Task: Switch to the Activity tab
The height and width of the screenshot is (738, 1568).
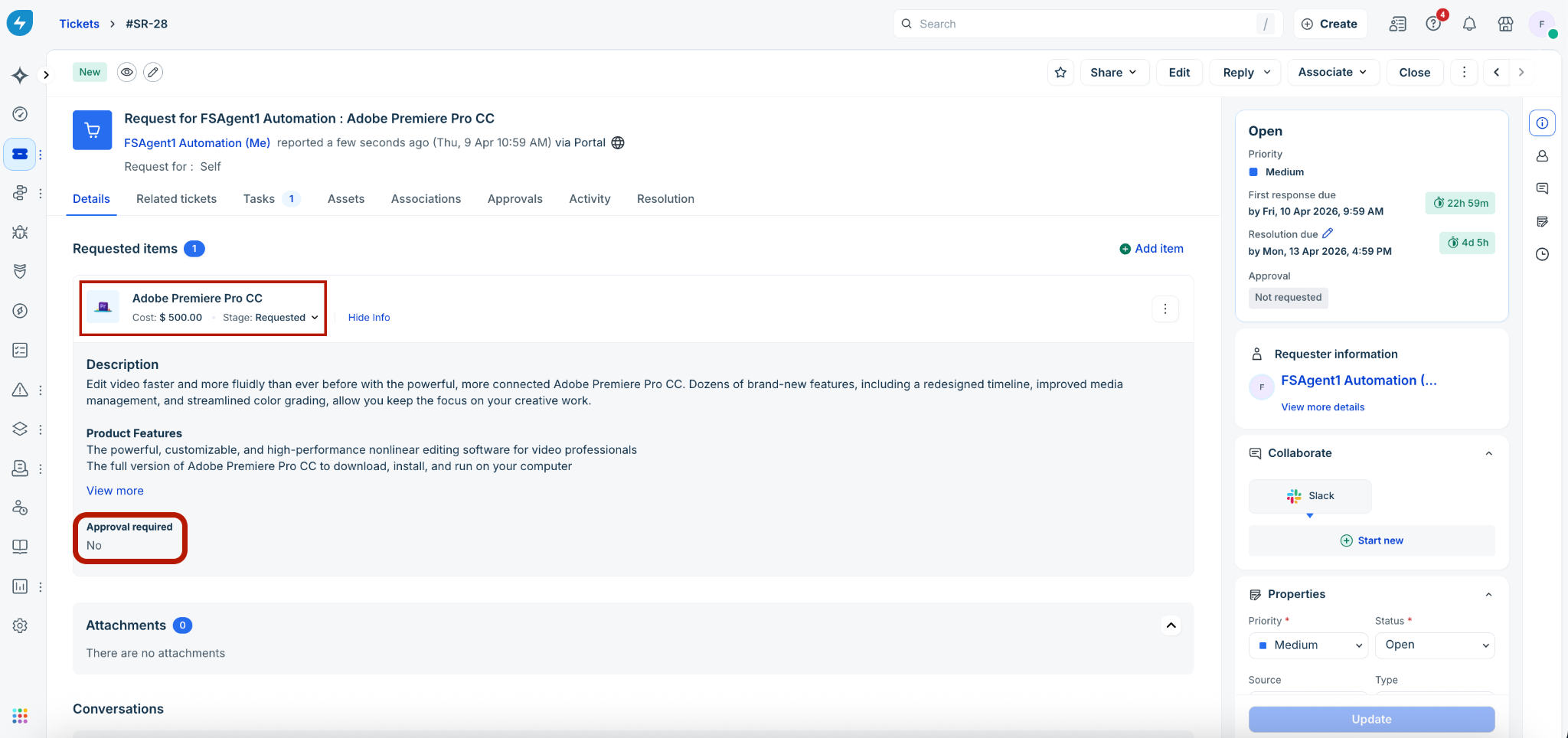Action: [x=590, y=198]
